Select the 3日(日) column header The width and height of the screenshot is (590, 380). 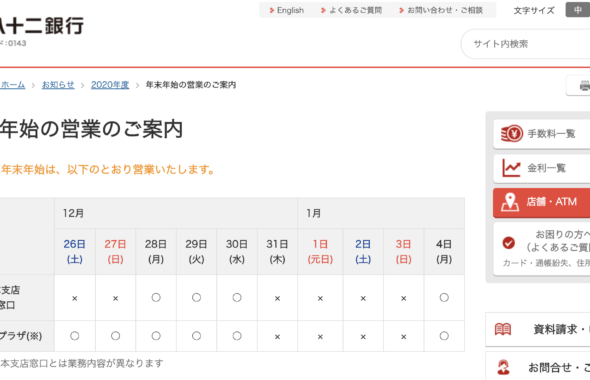point(403,252)
